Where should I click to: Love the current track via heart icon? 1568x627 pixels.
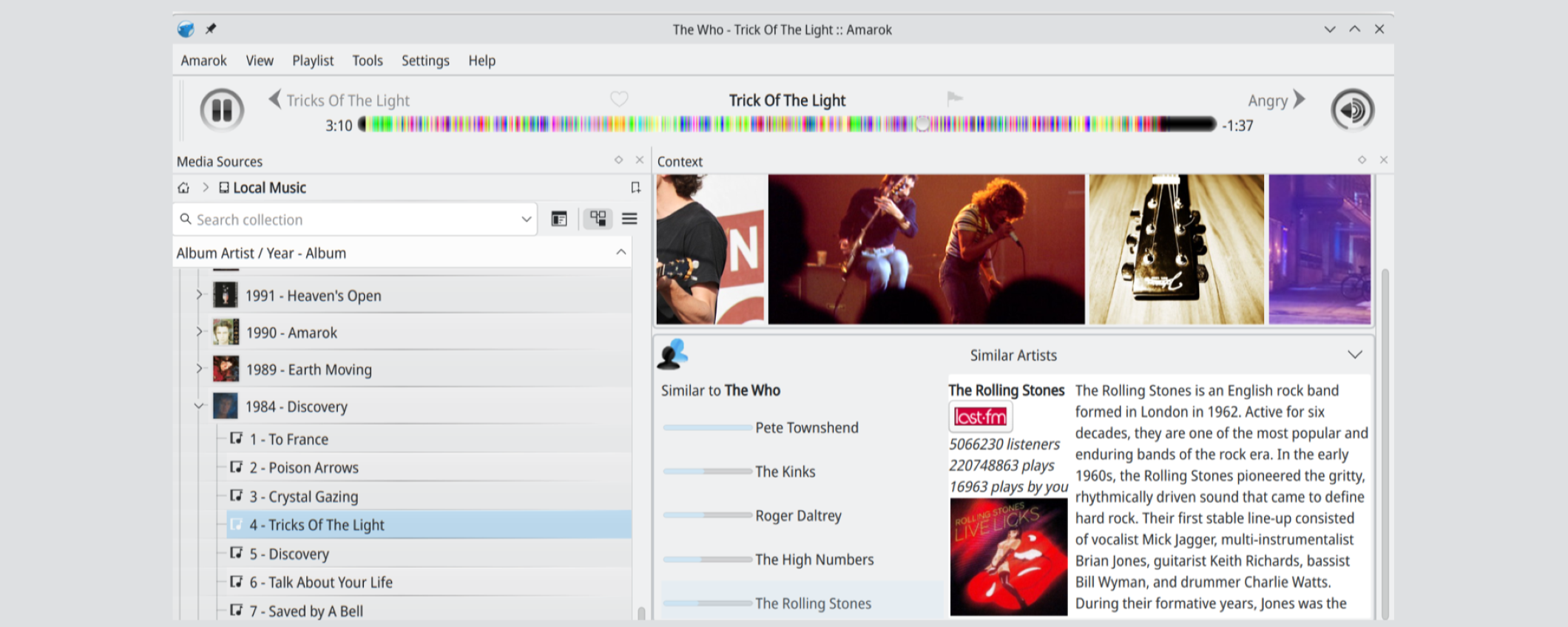coord(619,99)
